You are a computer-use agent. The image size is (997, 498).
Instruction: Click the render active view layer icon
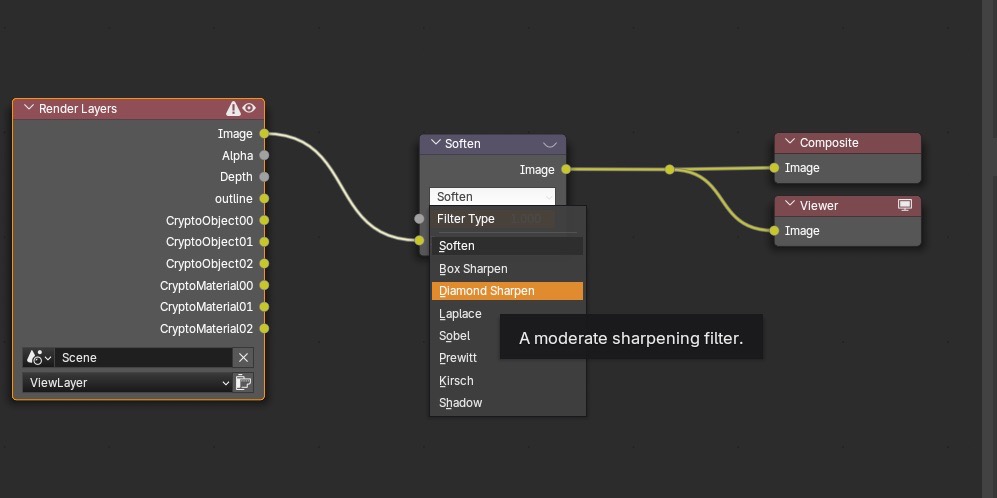tap(243, 382)
